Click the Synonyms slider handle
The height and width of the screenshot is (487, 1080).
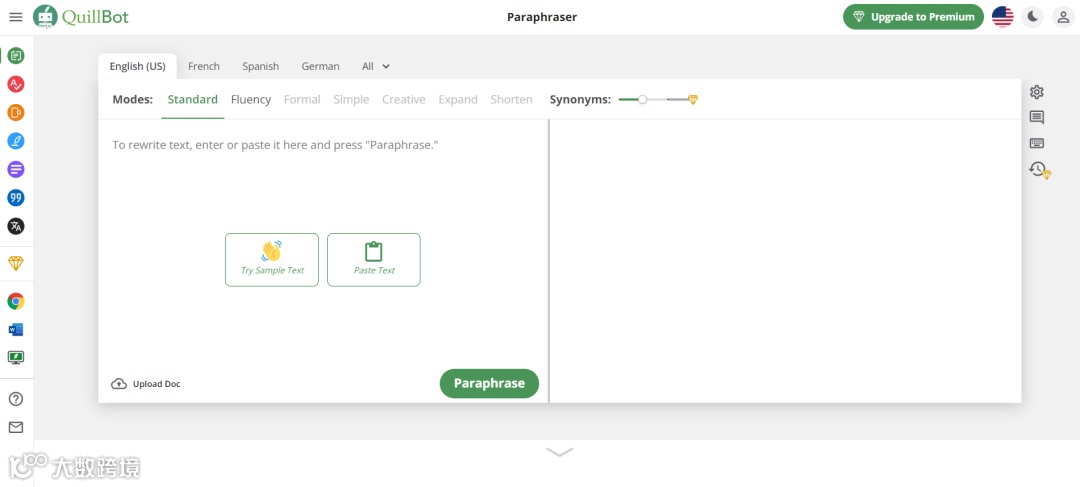pos(643,99)
